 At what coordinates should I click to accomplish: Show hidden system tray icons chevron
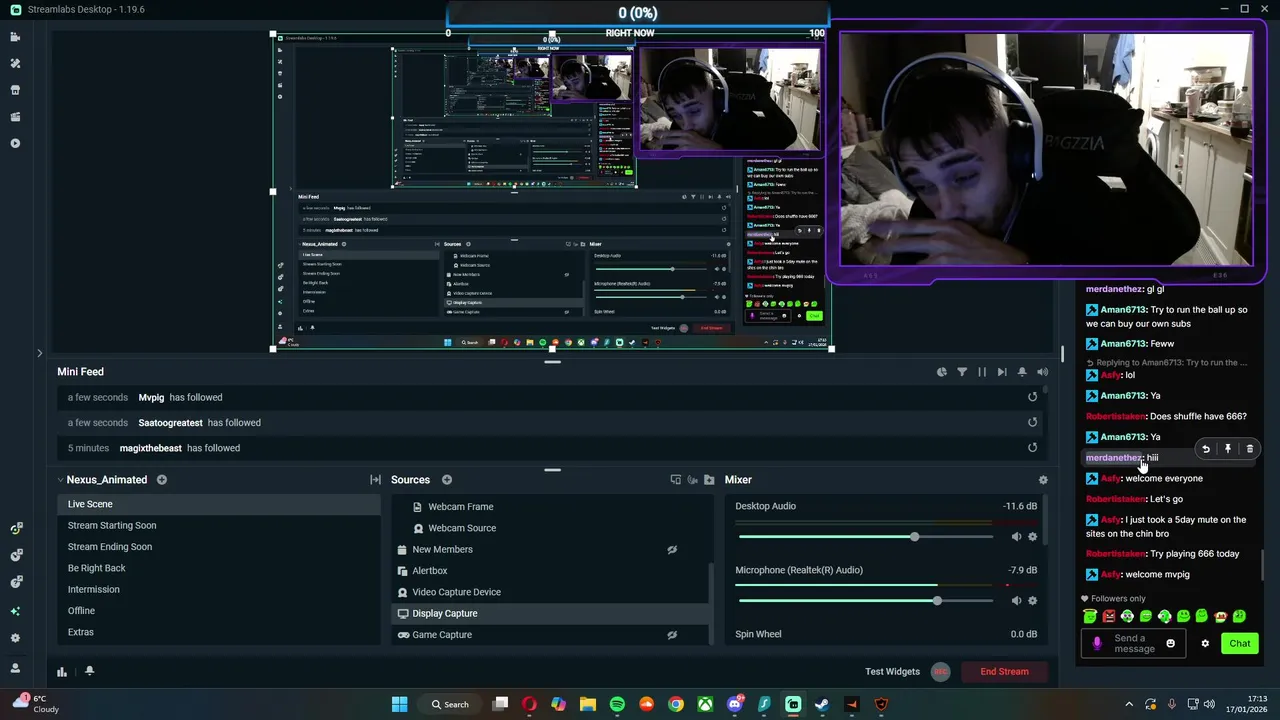click(1129, 704)
